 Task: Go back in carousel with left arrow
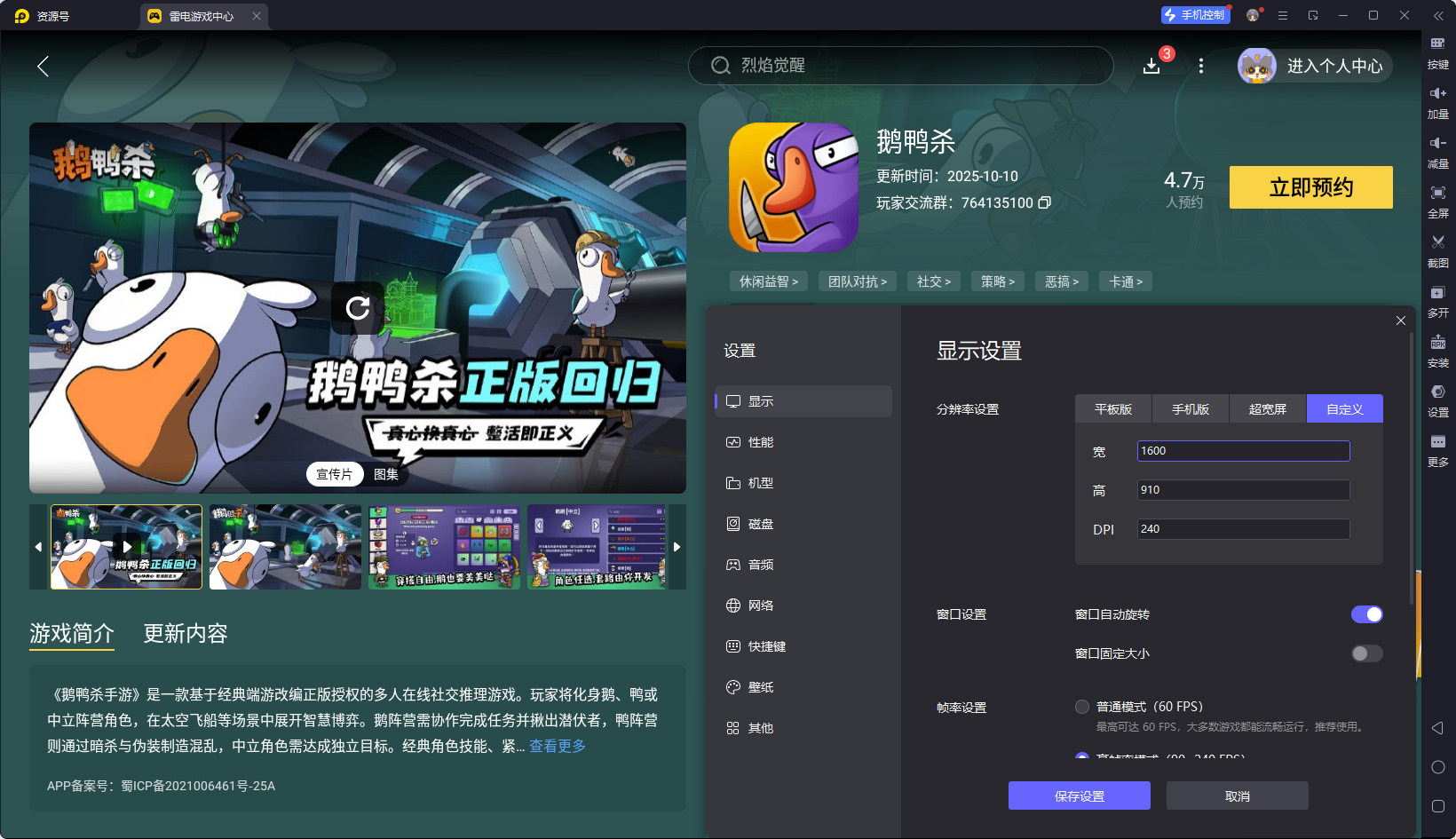point(37,548)
